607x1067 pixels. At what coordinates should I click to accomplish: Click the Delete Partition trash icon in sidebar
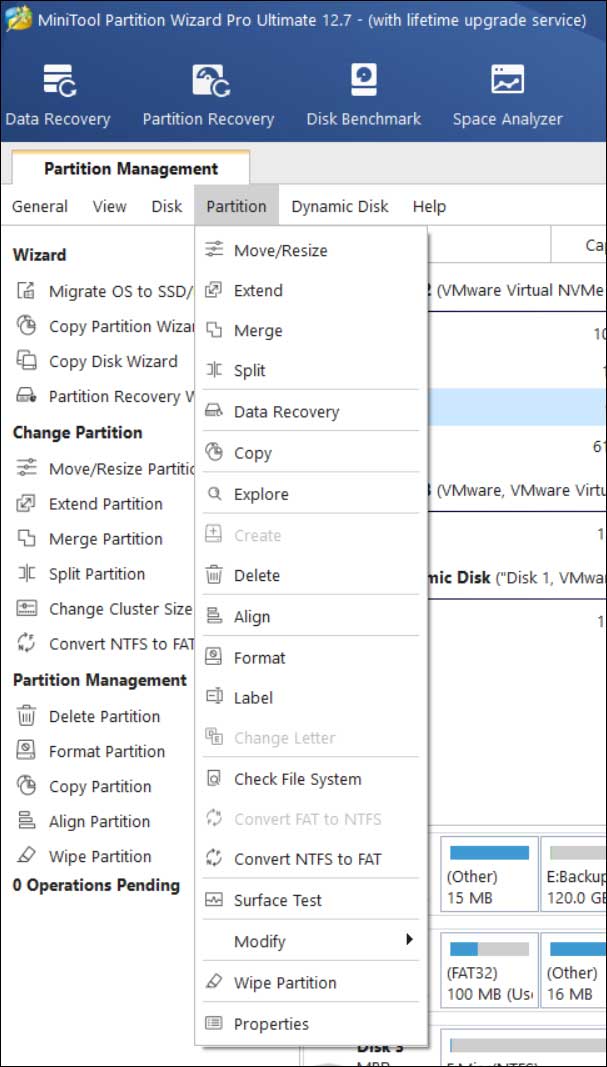click(x=27, y=716)
